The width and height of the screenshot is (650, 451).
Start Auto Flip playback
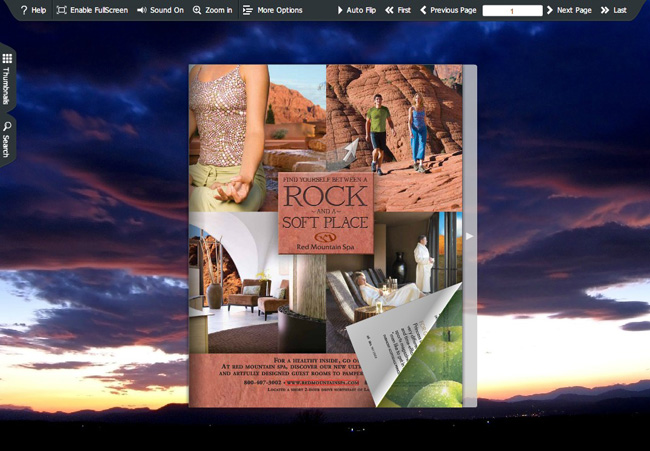point(357,10)
